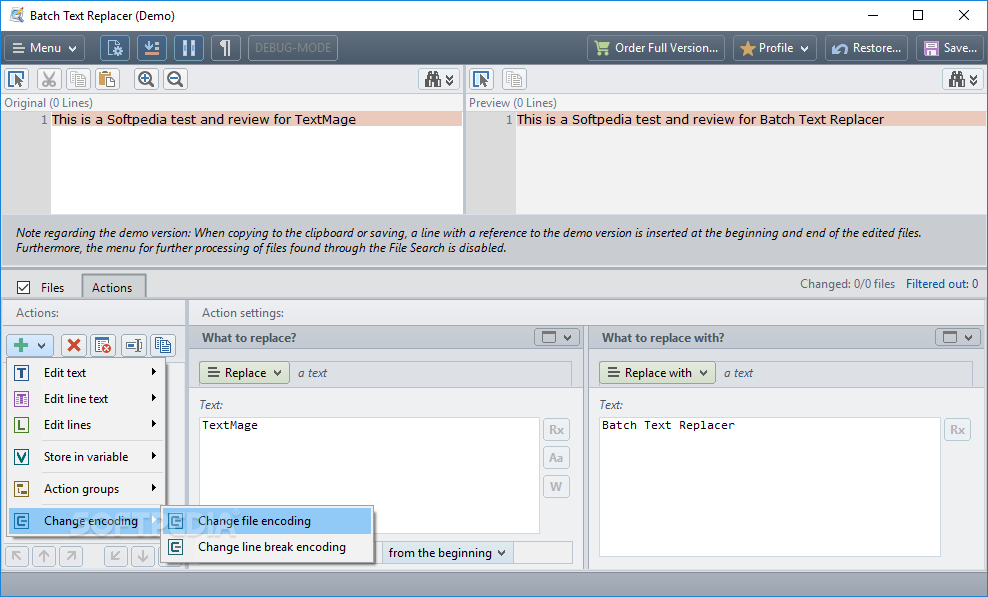Click select-all icon in Original pane
Viewport: 988px width, 597px height.
point(16,79)
